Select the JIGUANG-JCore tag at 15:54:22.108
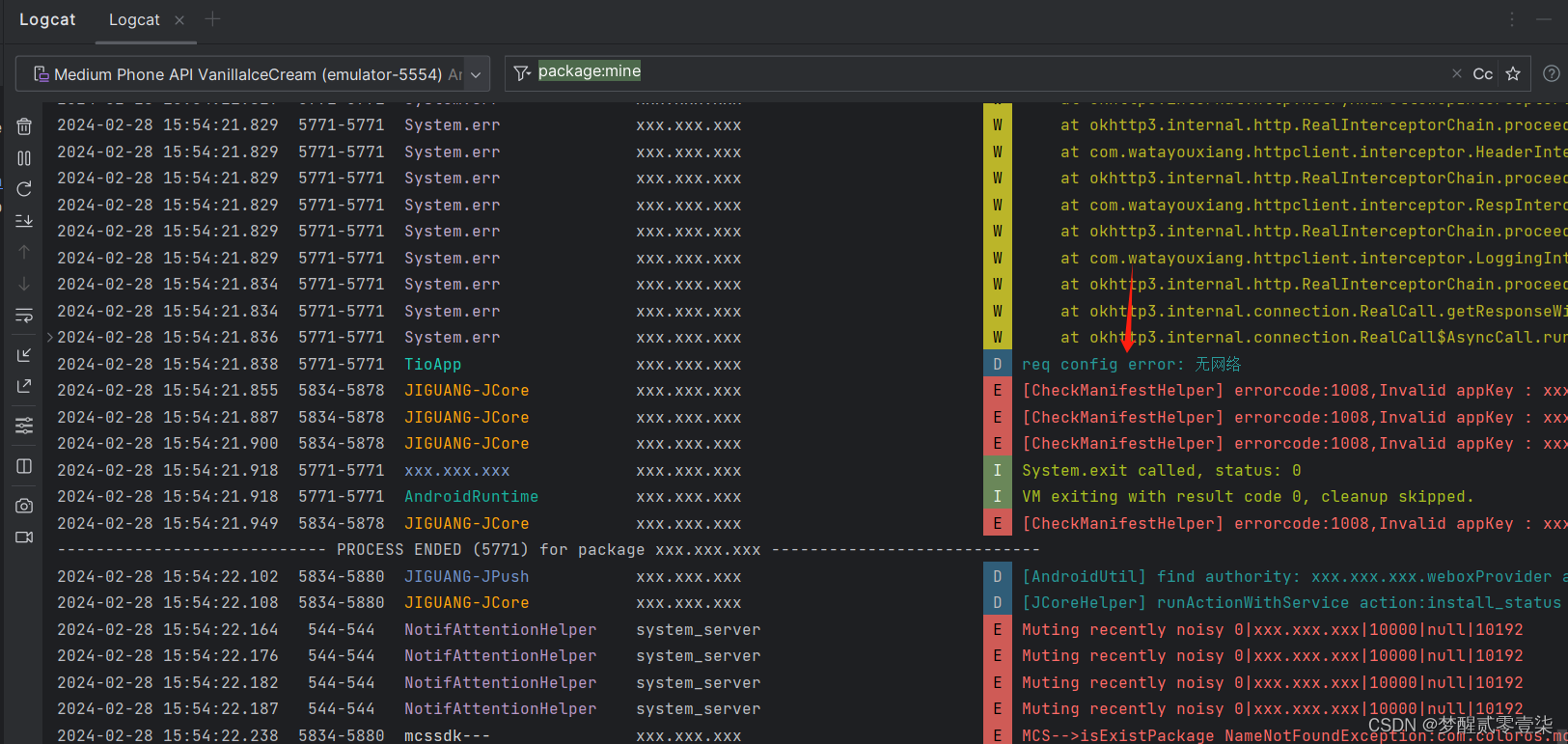Image resolution: width=1568 pixels, height=744 pixels. pos(466,602)
